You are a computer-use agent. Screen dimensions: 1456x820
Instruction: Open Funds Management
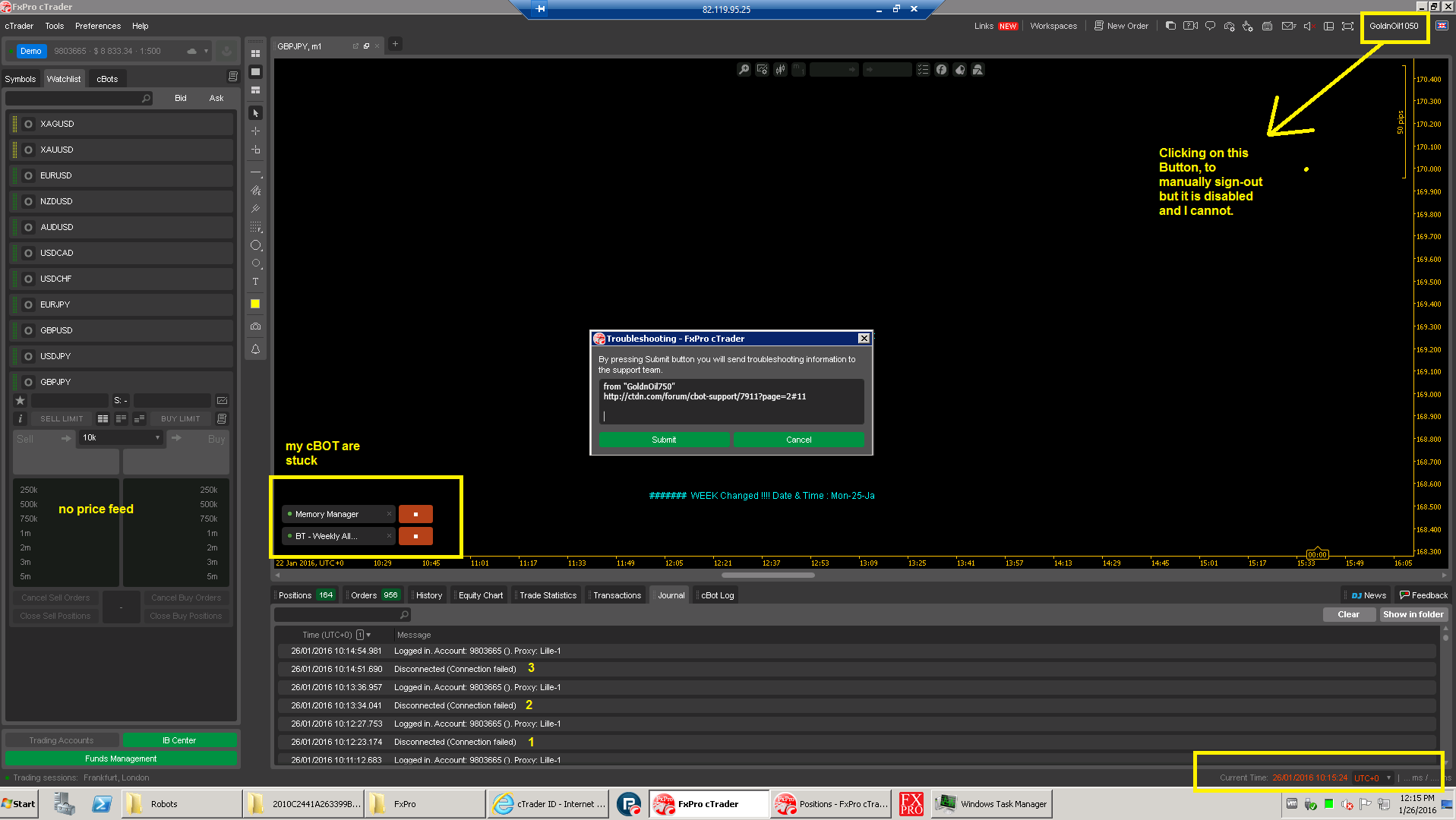tap(121, 758)
